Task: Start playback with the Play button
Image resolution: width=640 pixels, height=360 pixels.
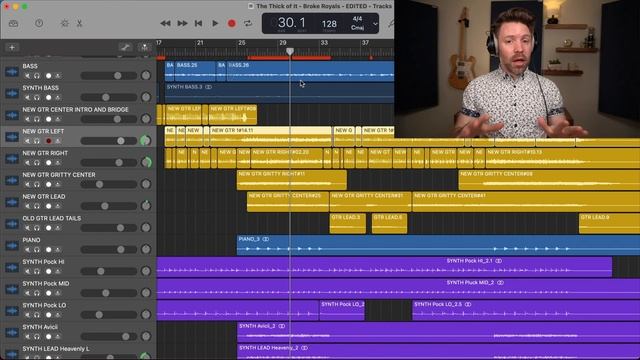Action: [215, 23]
